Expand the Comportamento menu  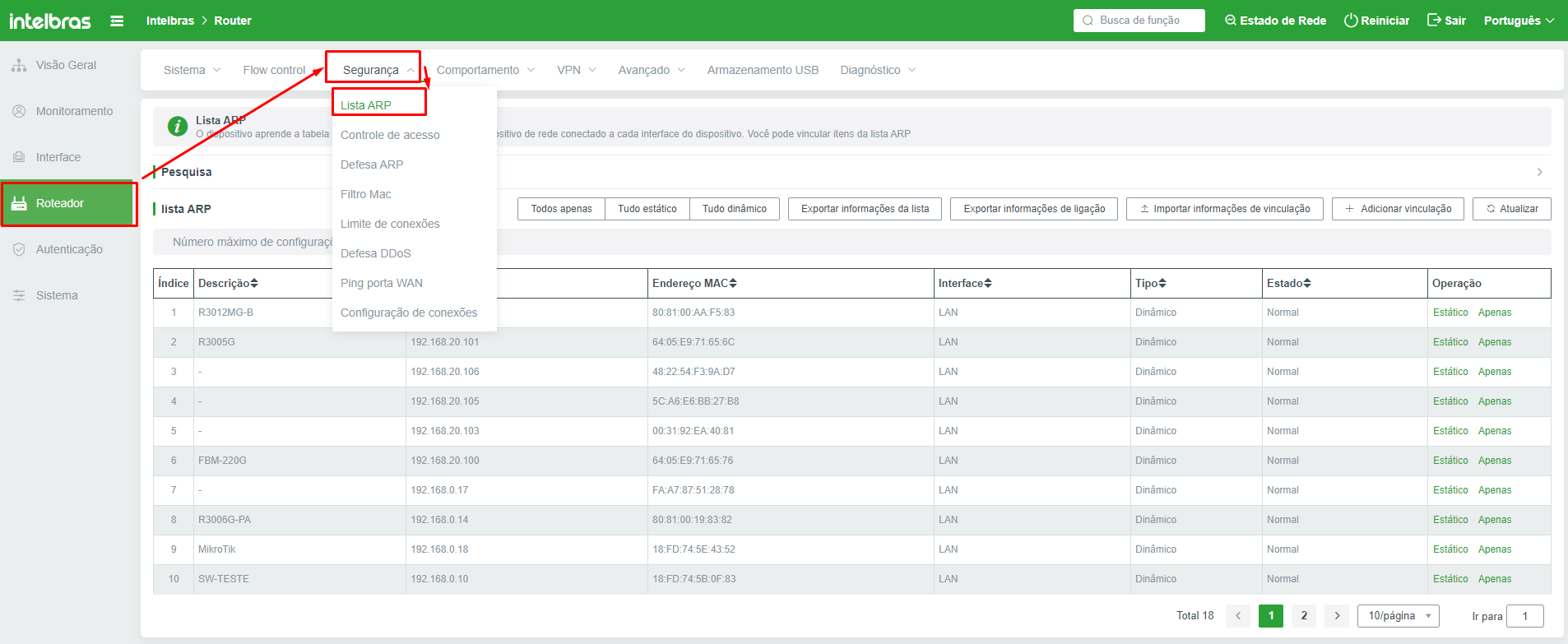click(485, 70)
